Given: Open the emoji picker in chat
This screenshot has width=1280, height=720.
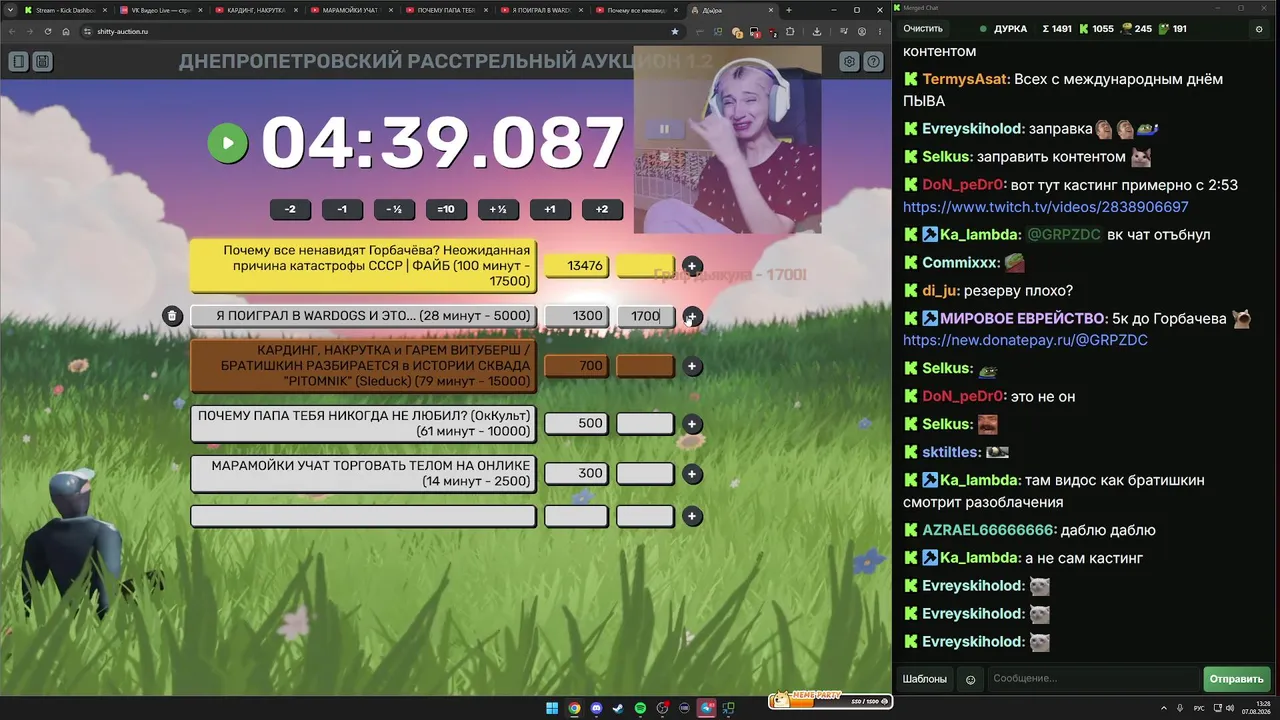Looking at the screenshot, I should tap(970, 680).
